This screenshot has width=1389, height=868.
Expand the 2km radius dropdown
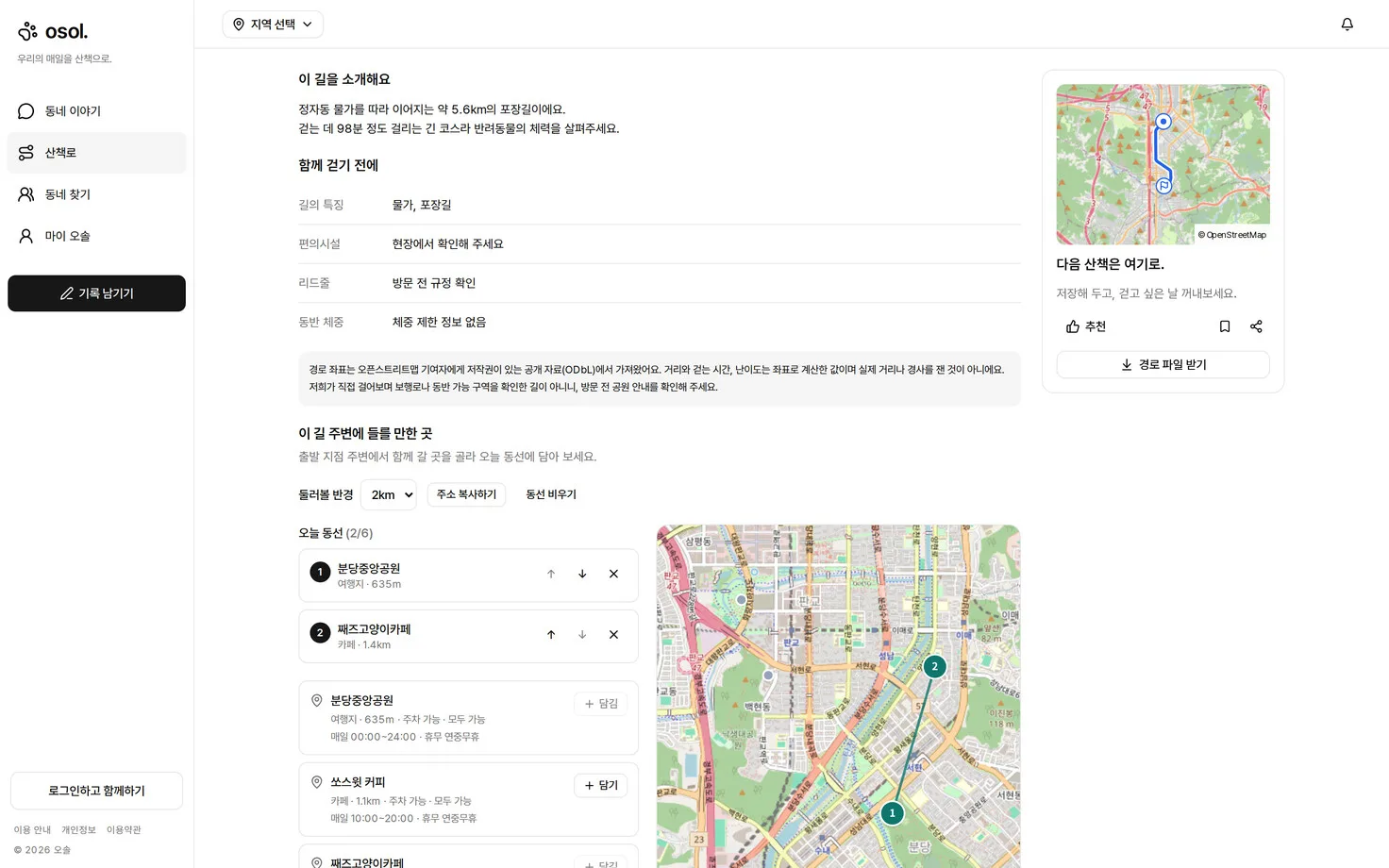click(389, 494)
